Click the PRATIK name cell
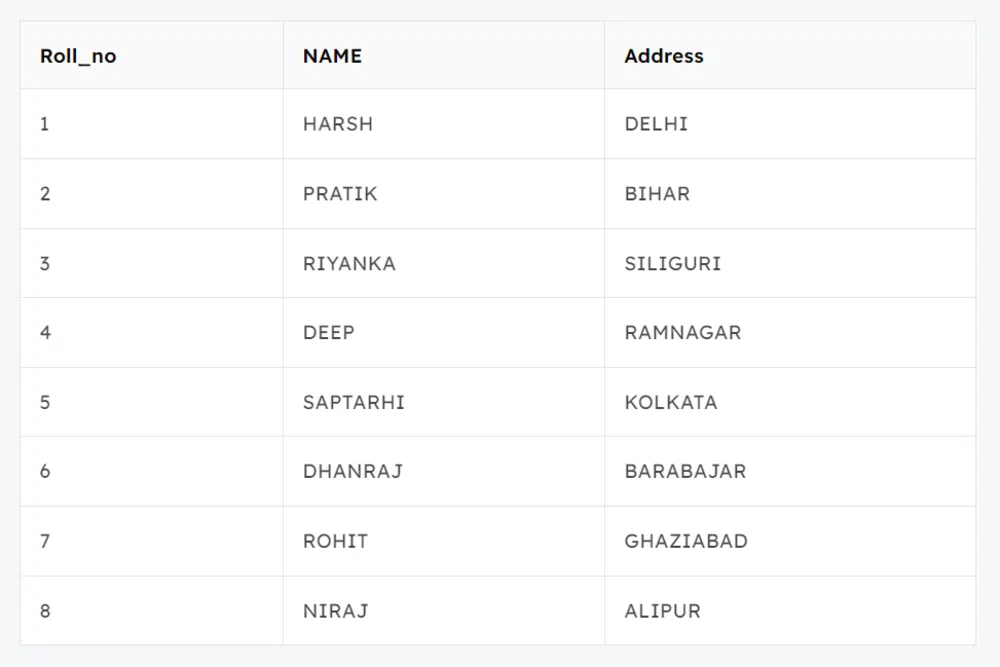The image size is (1000, 667). tap(340, 194)
